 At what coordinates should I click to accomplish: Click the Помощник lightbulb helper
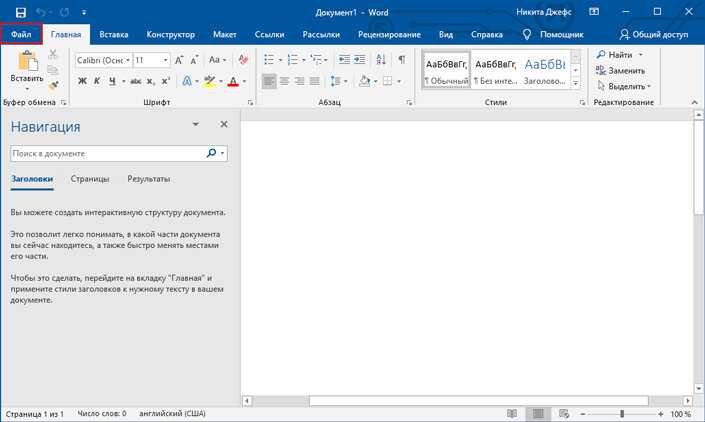[553, 34]
